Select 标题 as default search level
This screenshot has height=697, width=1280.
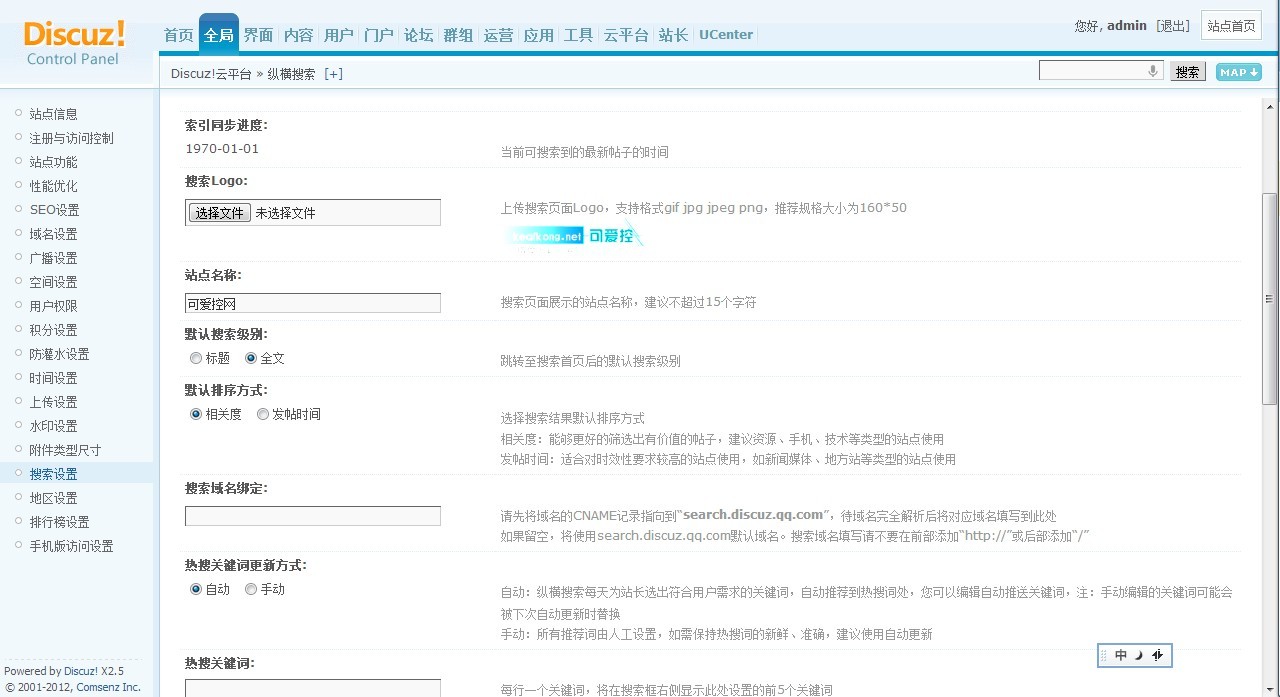(x=196, y=358)
